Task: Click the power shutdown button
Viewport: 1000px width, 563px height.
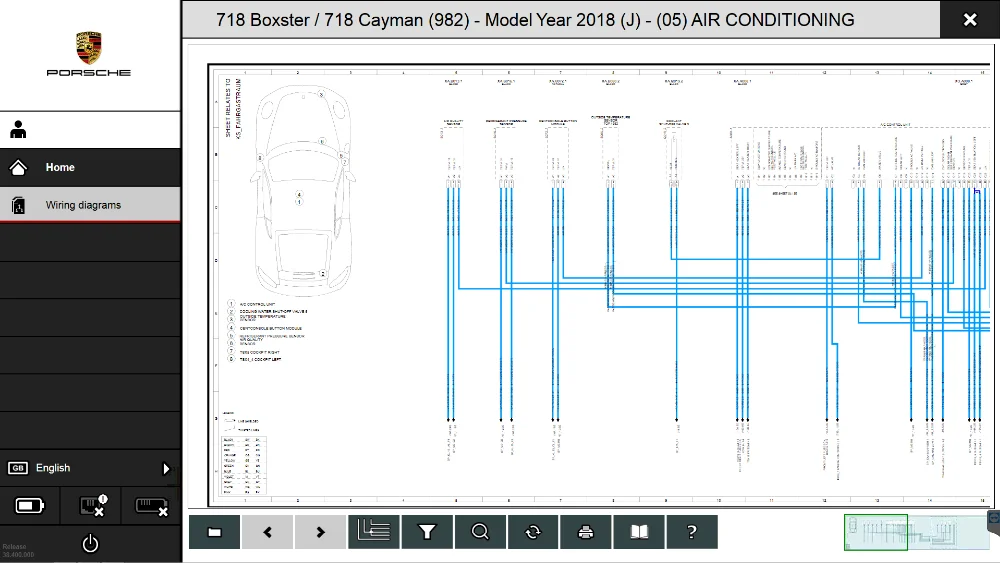Action: 91,544
